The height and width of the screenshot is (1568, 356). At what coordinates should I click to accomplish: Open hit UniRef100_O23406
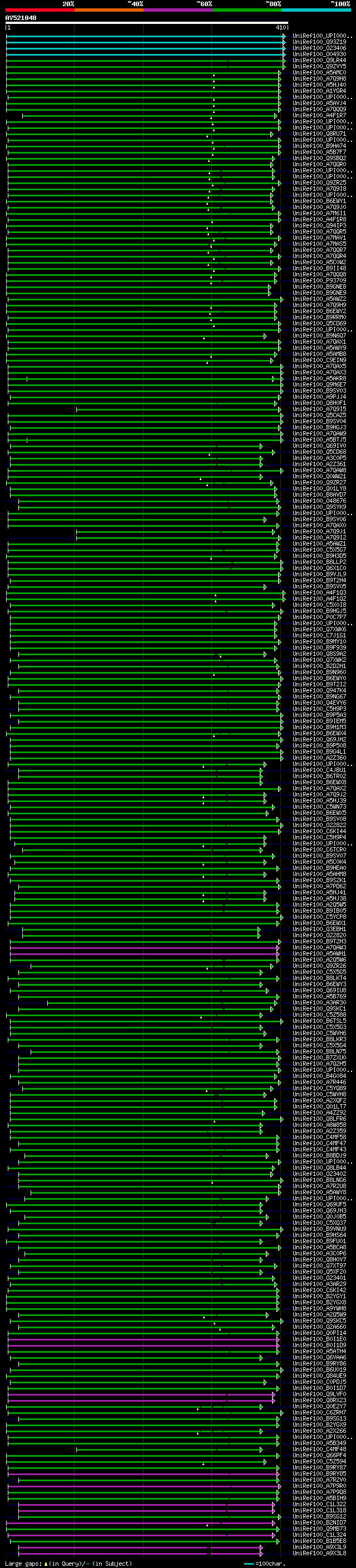(319, 48)
